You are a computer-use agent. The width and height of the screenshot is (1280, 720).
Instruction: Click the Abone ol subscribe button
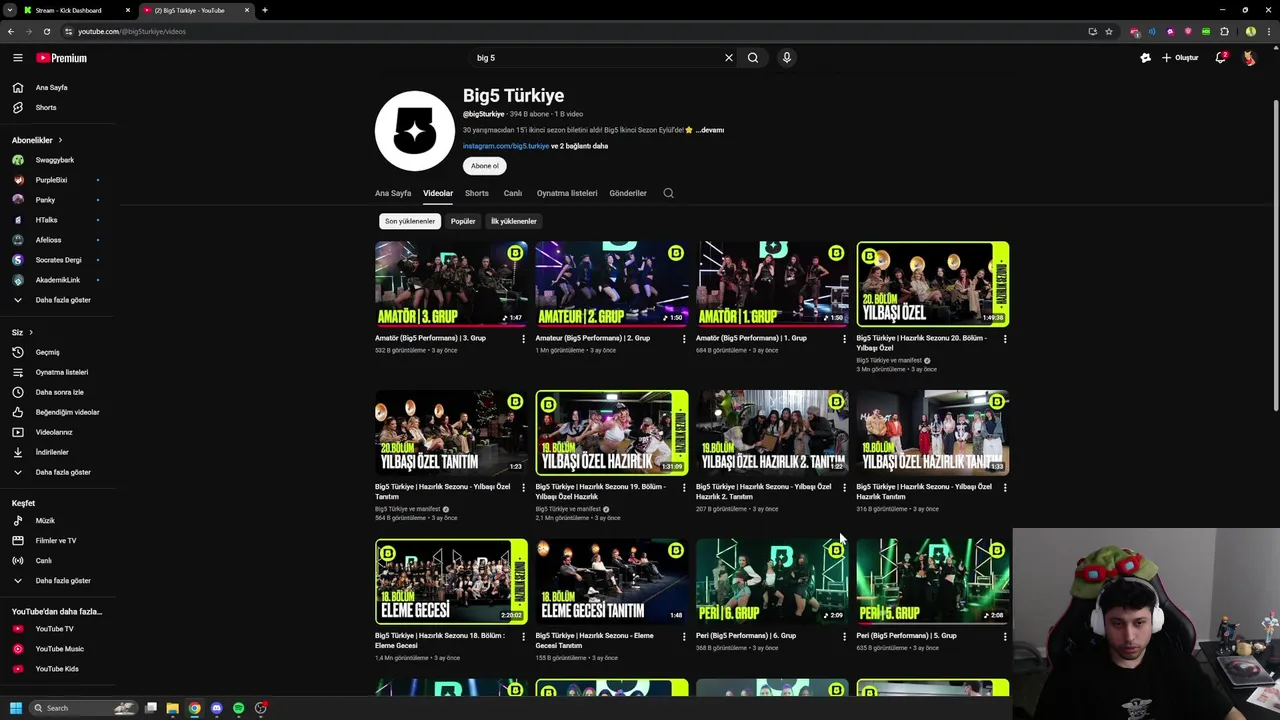click(x=485, y=166)
